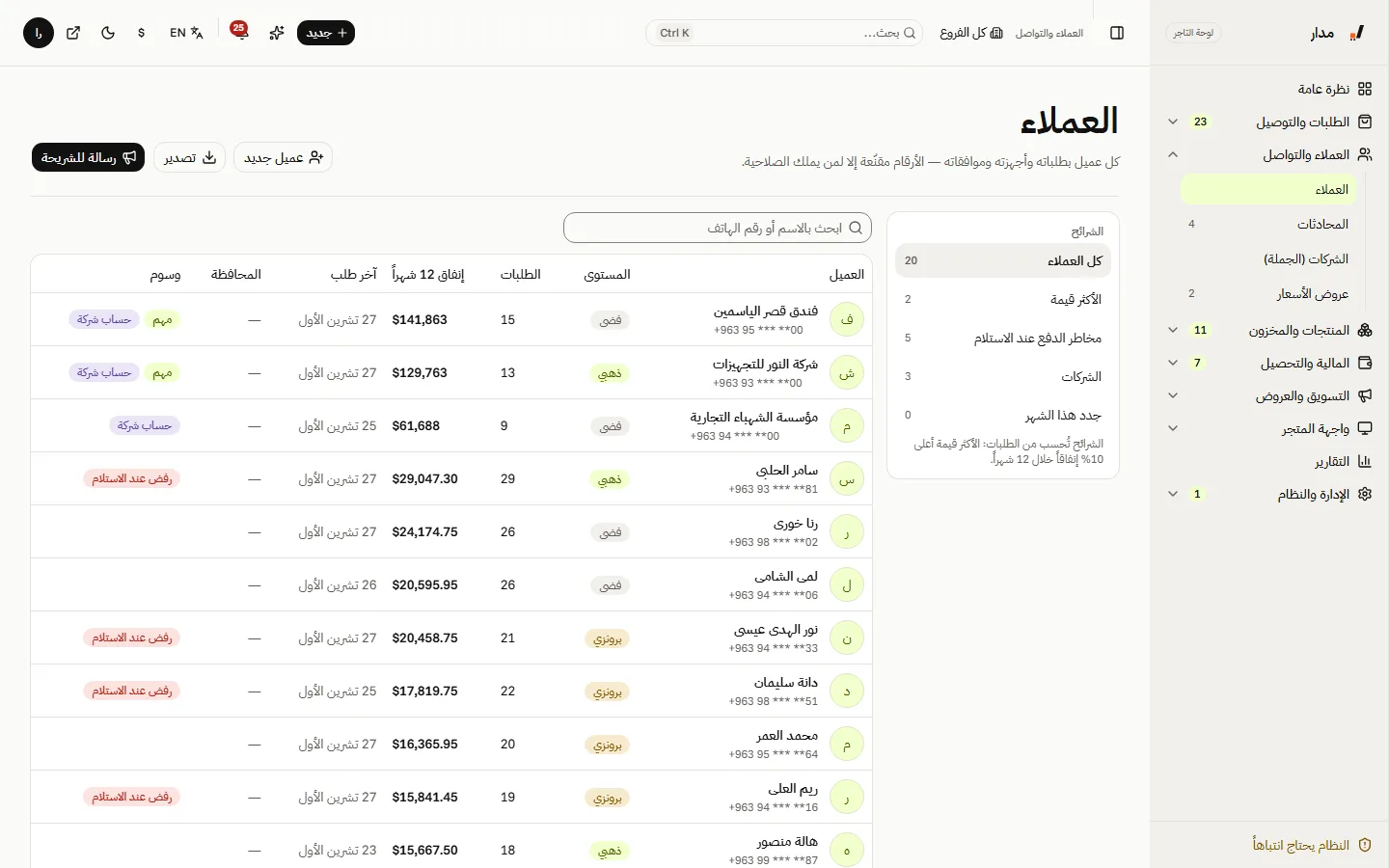
Task: Click the إنفاق 12 شهراً column header
Action: click(x=427, y=274)
